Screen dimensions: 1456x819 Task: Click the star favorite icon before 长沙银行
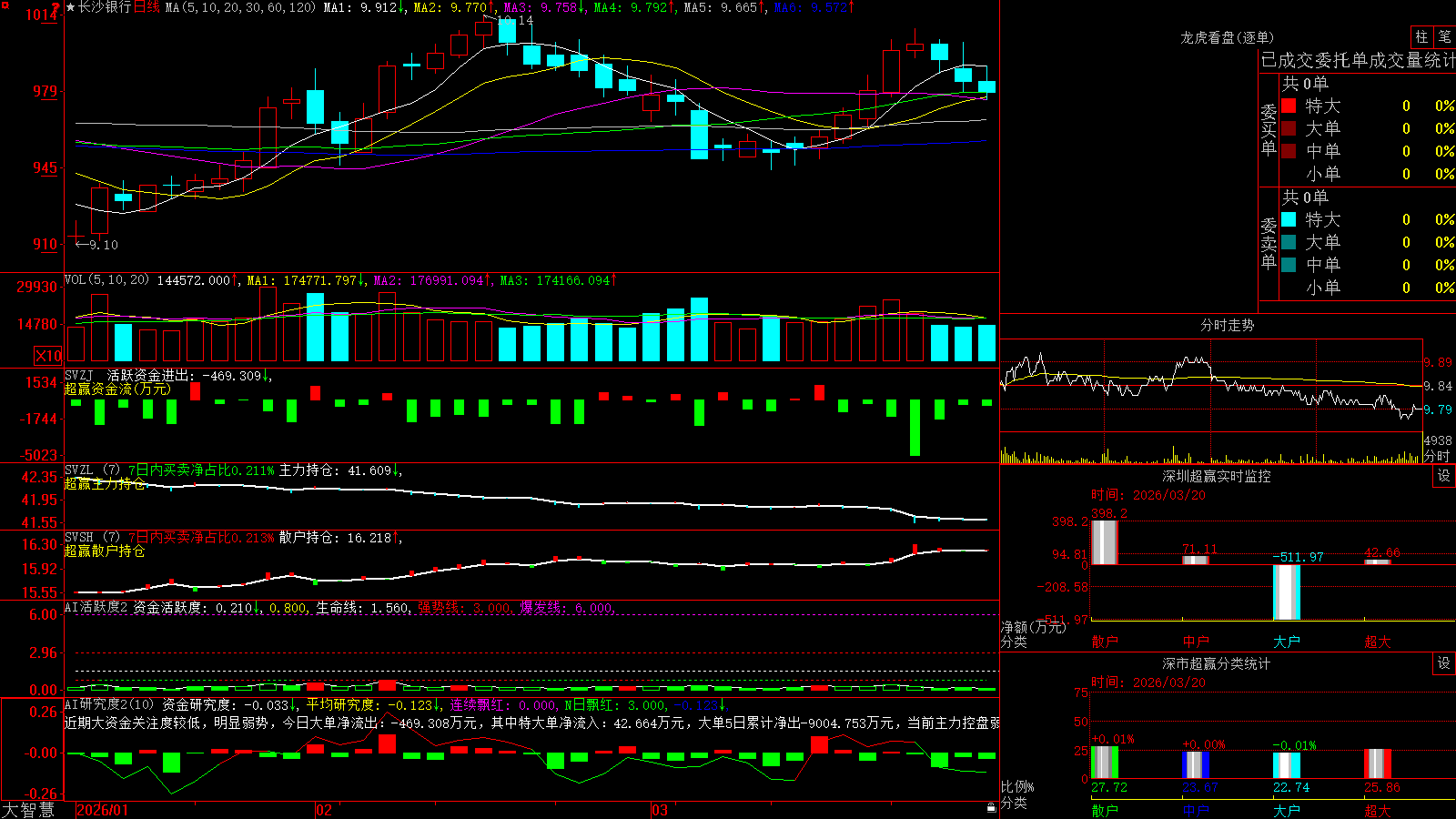(71, 7)
